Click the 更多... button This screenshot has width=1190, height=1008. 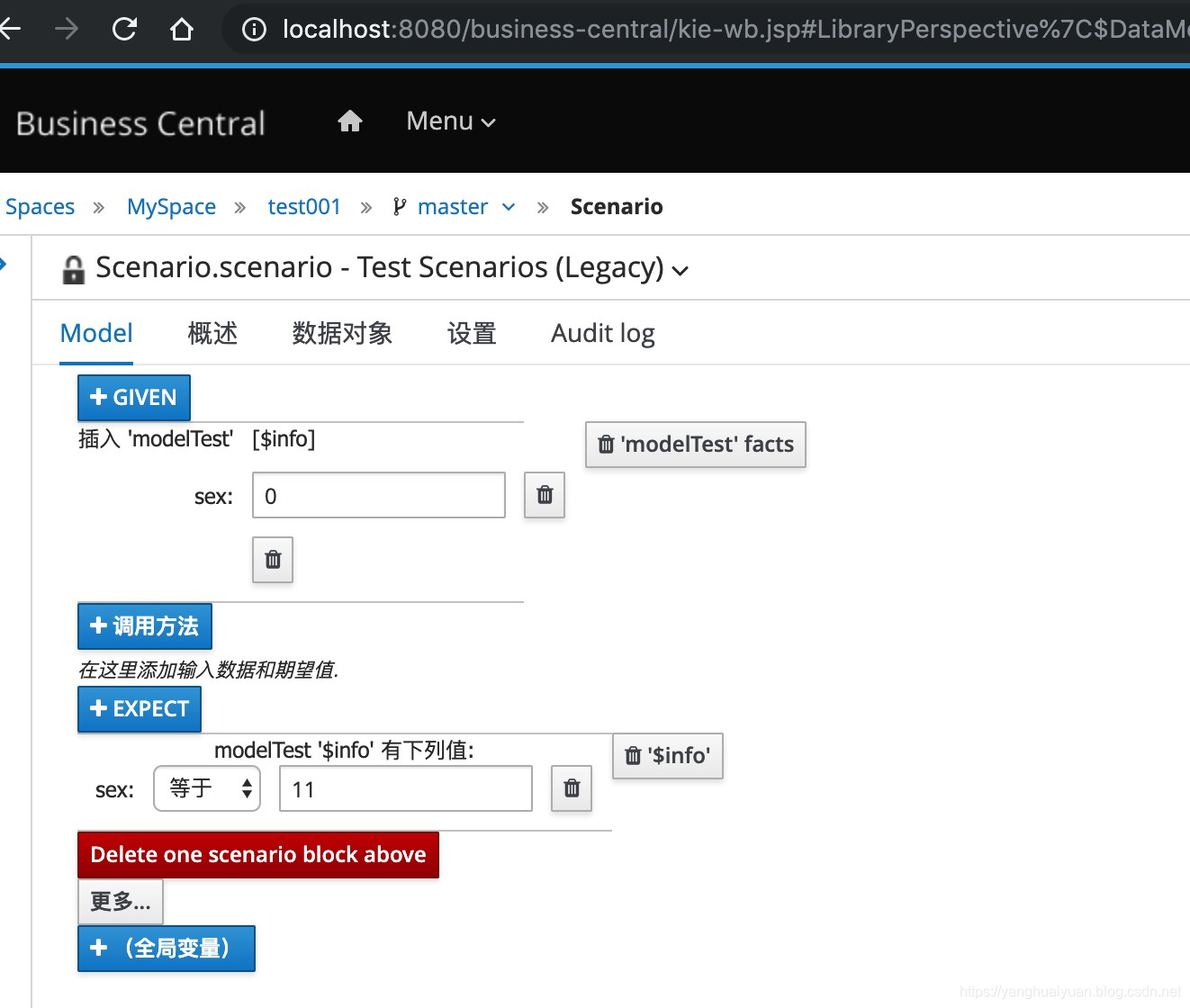(x=121, y=902)
